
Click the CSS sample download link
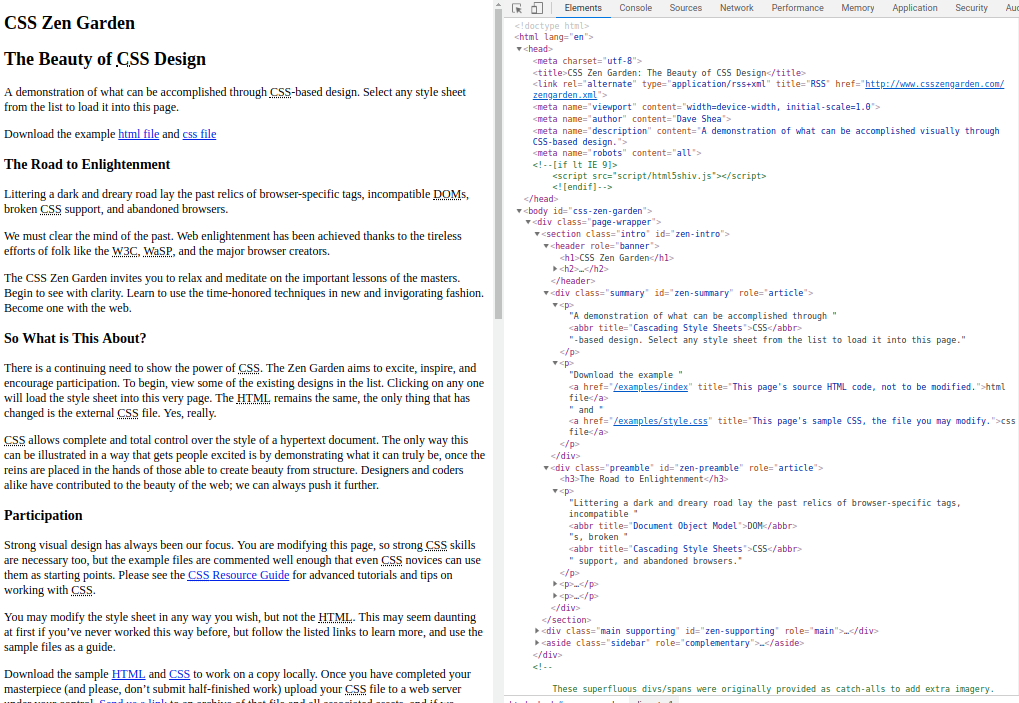(x=179, y=674)
